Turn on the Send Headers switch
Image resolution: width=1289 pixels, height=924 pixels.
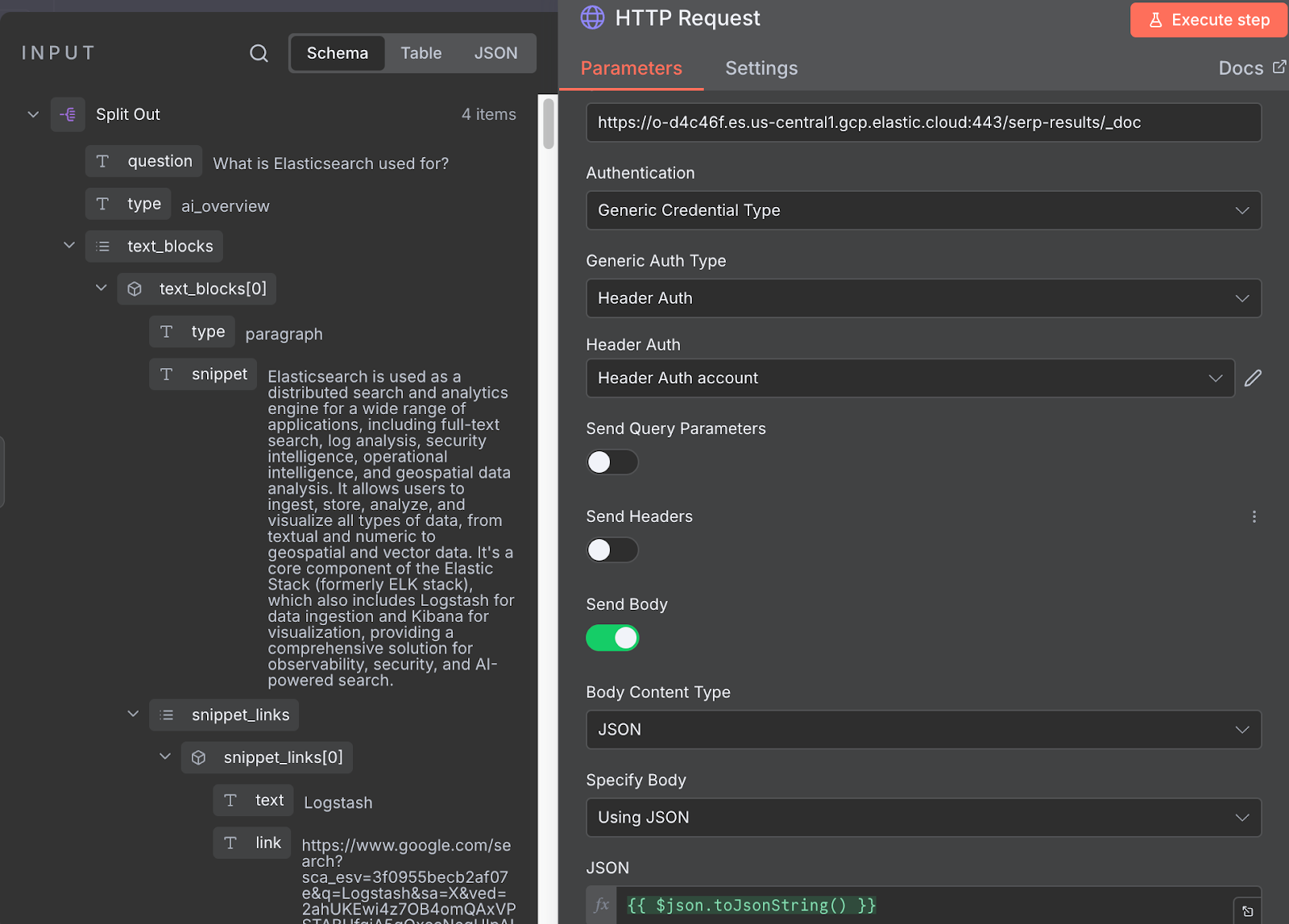(612, 549)
